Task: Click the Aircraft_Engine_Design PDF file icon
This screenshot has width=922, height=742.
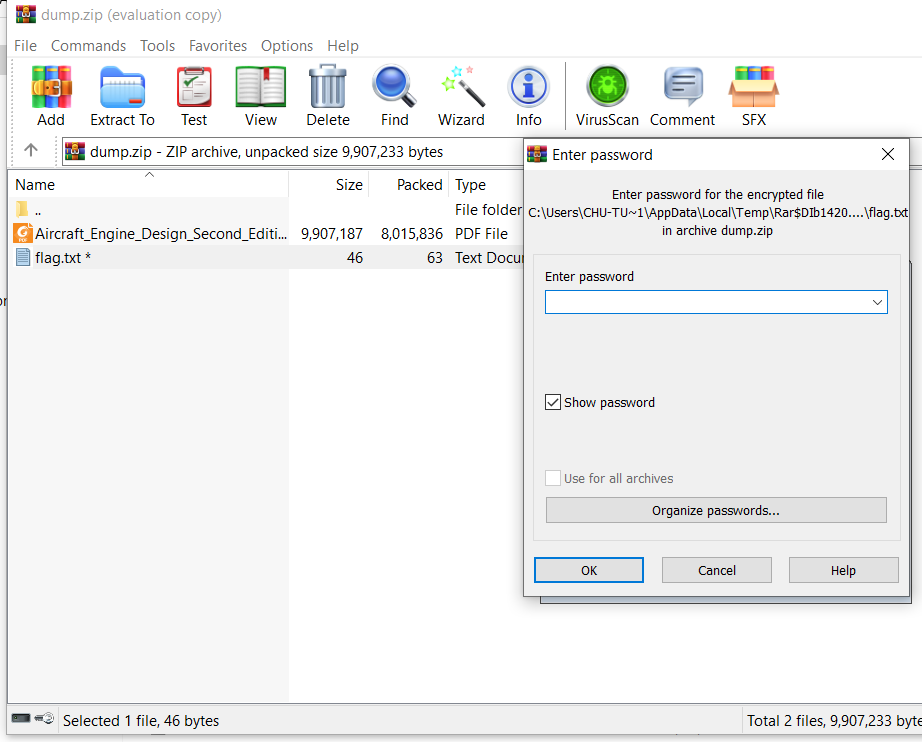Action: pos(23,233)
